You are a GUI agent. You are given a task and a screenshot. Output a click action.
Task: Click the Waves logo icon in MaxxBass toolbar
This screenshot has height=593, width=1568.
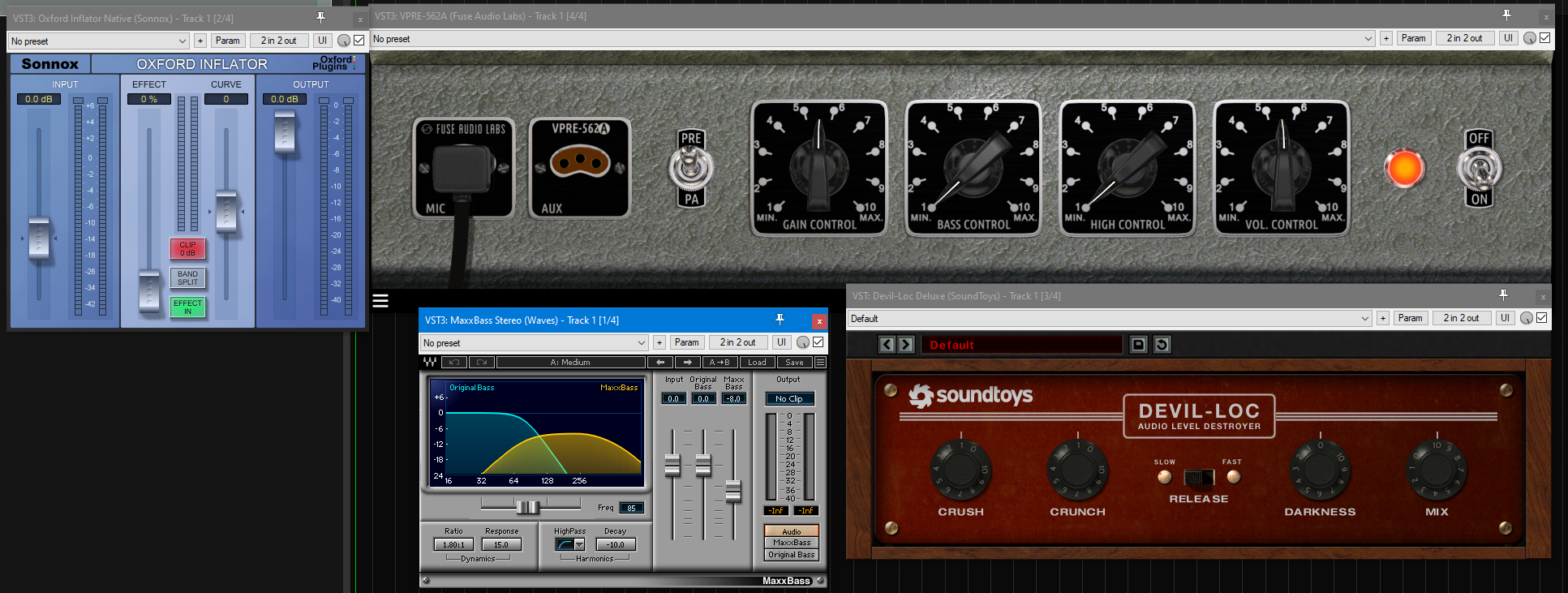pyautogui.click(x=430, y=362)
